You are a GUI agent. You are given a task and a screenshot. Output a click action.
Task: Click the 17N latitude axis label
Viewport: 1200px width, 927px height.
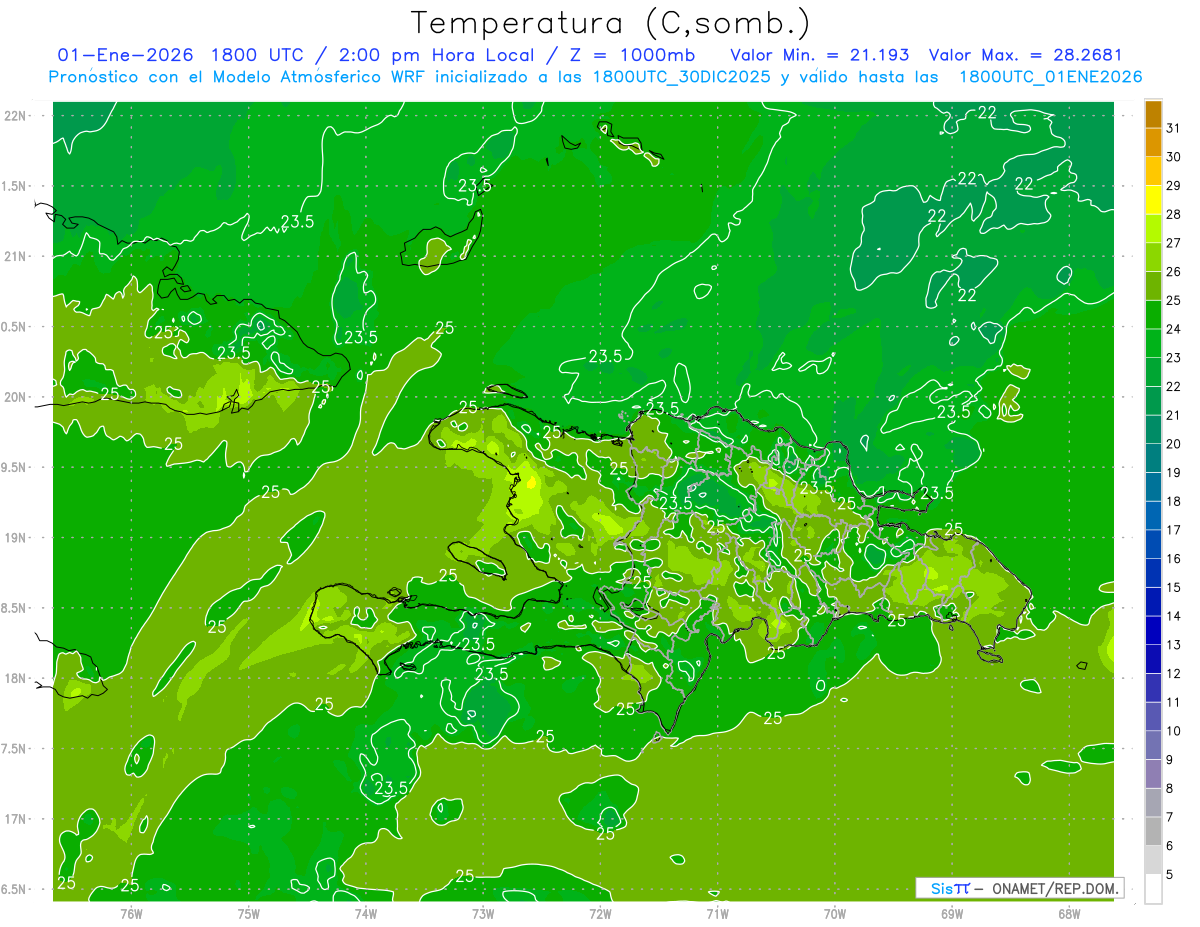16,819
